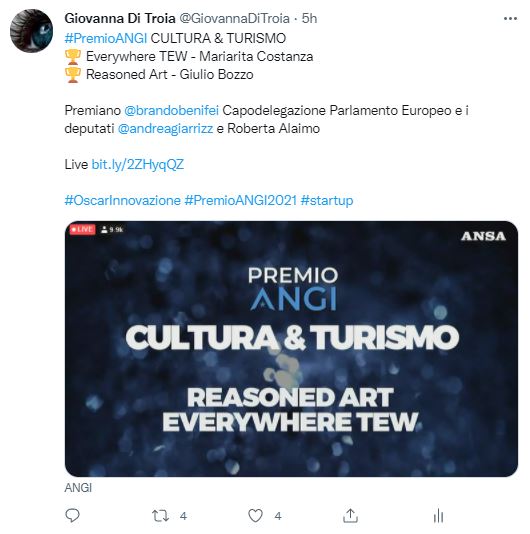Open the #startup hashtag
This screenshot has width=530, height=534.
[327, 200]
